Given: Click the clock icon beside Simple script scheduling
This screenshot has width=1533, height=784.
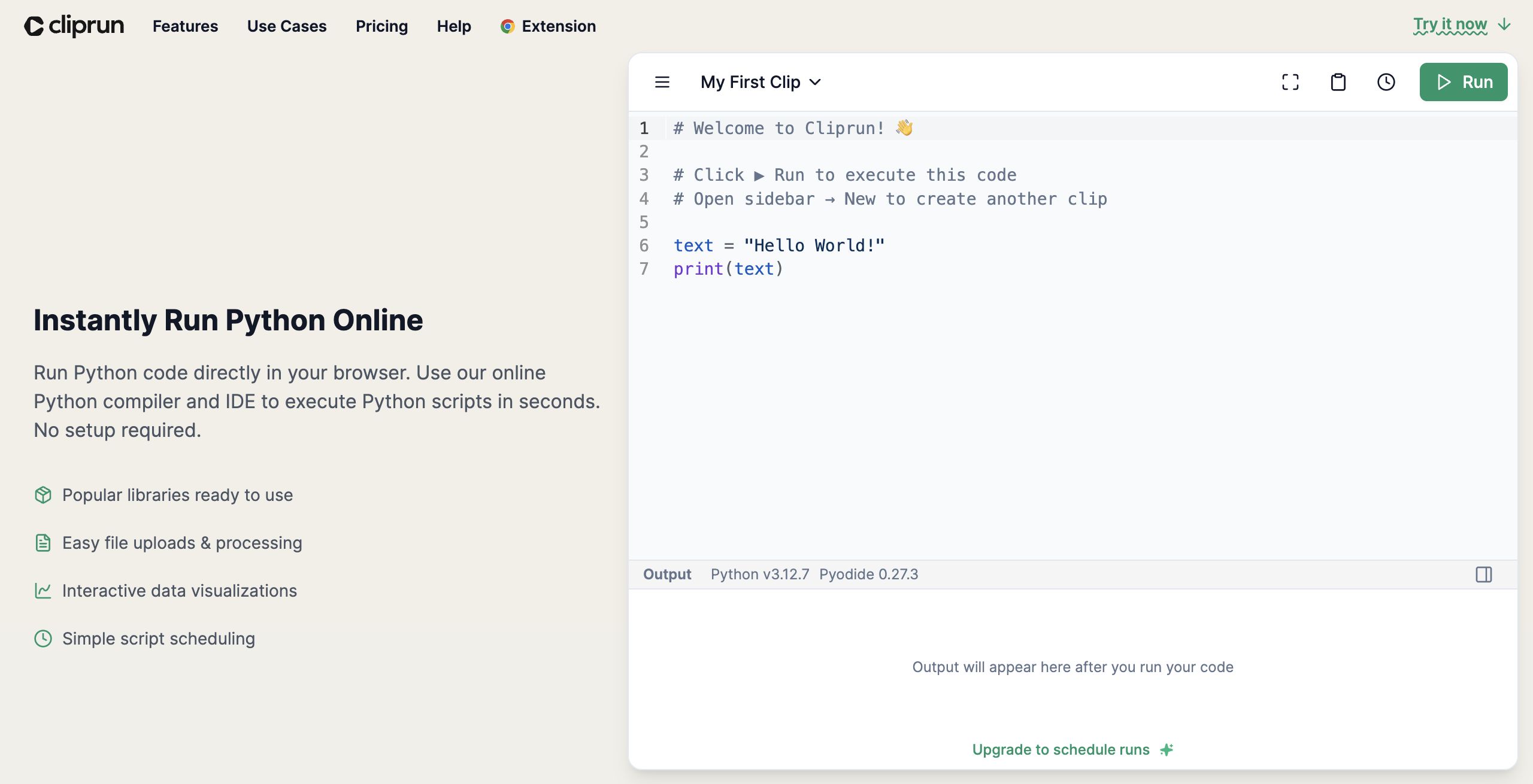Looking at the screenshot, I should coord(43,639).
